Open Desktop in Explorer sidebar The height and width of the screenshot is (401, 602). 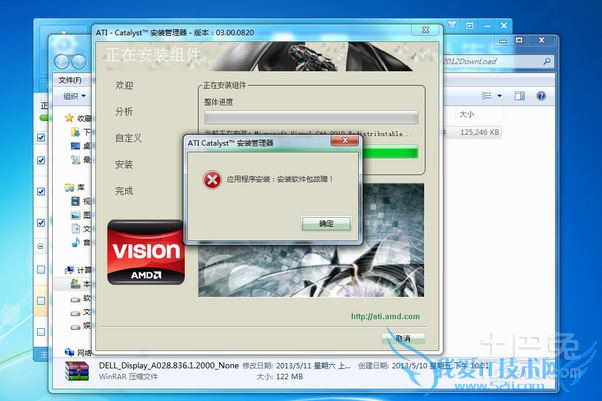(x=75, y=146)
